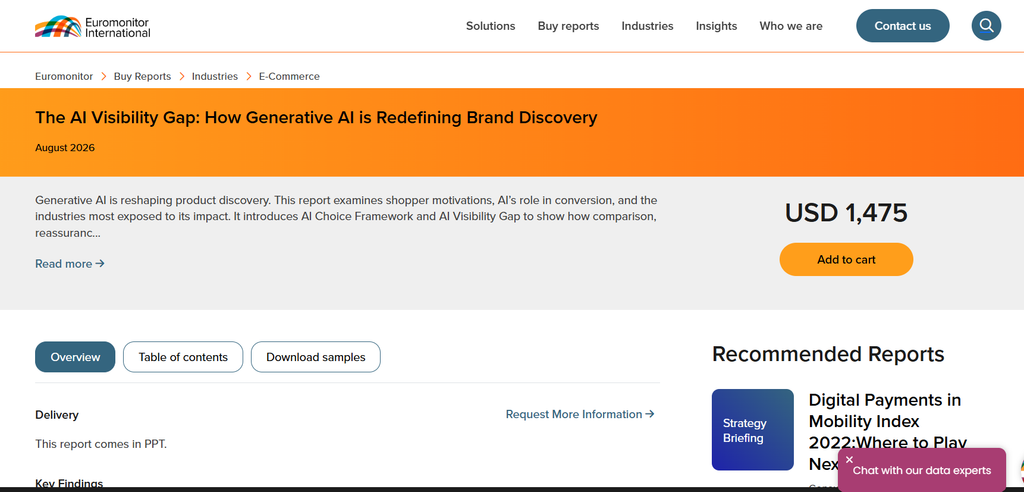Click the arrow beside Read more
Image resolution: width=1024 pixels, height=492 pixels.
(100, 264)
